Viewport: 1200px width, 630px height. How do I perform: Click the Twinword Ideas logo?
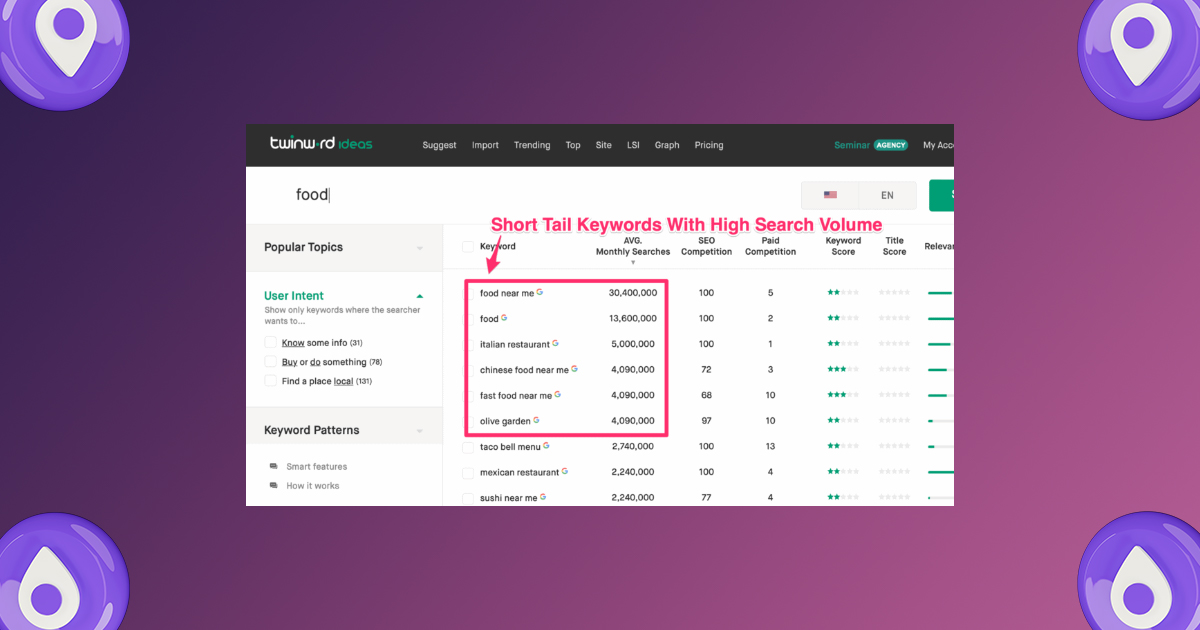click(x=321, y=144)
